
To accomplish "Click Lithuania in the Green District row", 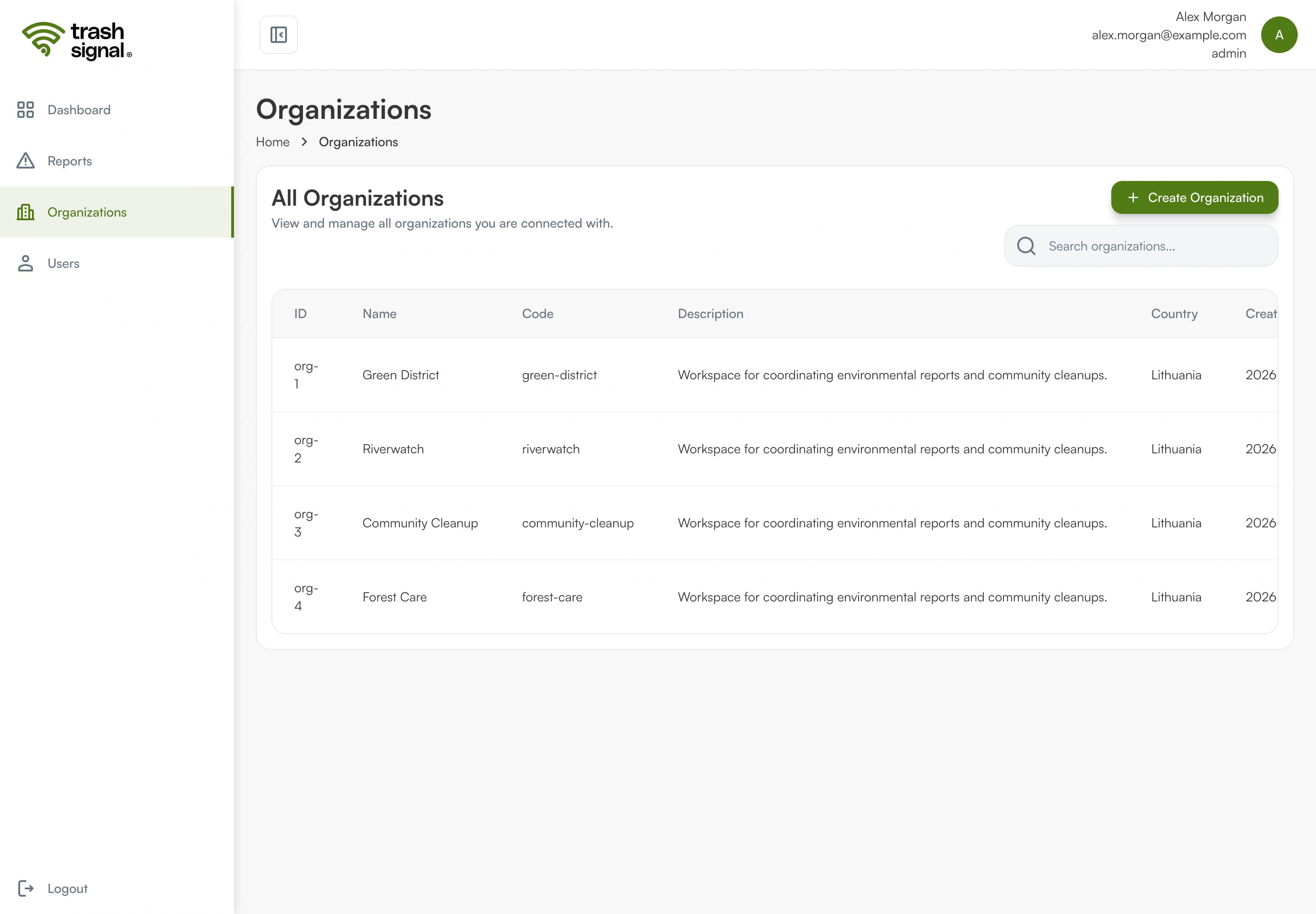I will pos(1176,375).
